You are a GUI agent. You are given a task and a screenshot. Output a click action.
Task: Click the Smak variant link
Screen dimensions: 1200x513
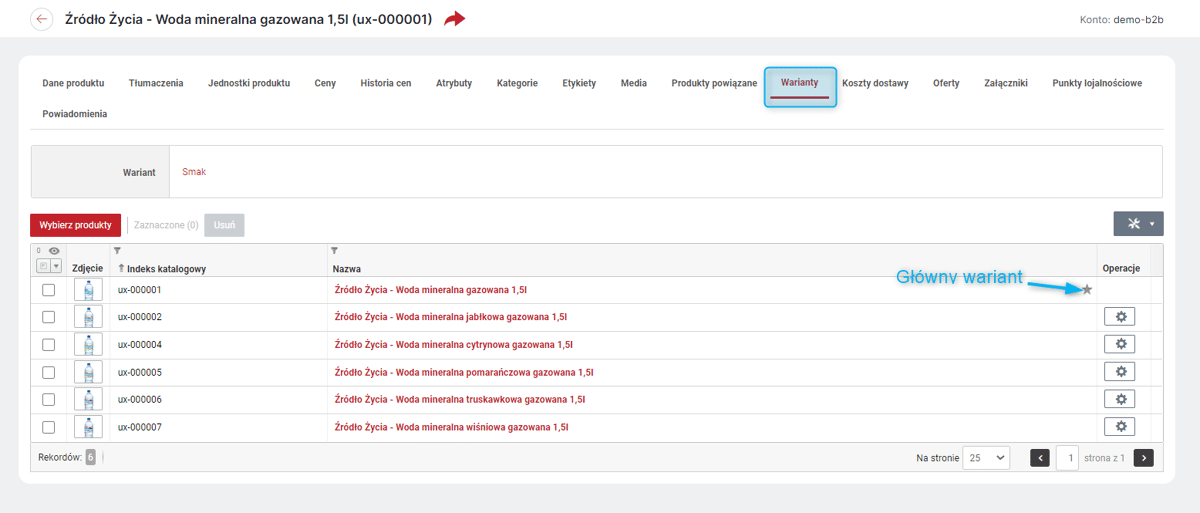click(x=194, y=172)
